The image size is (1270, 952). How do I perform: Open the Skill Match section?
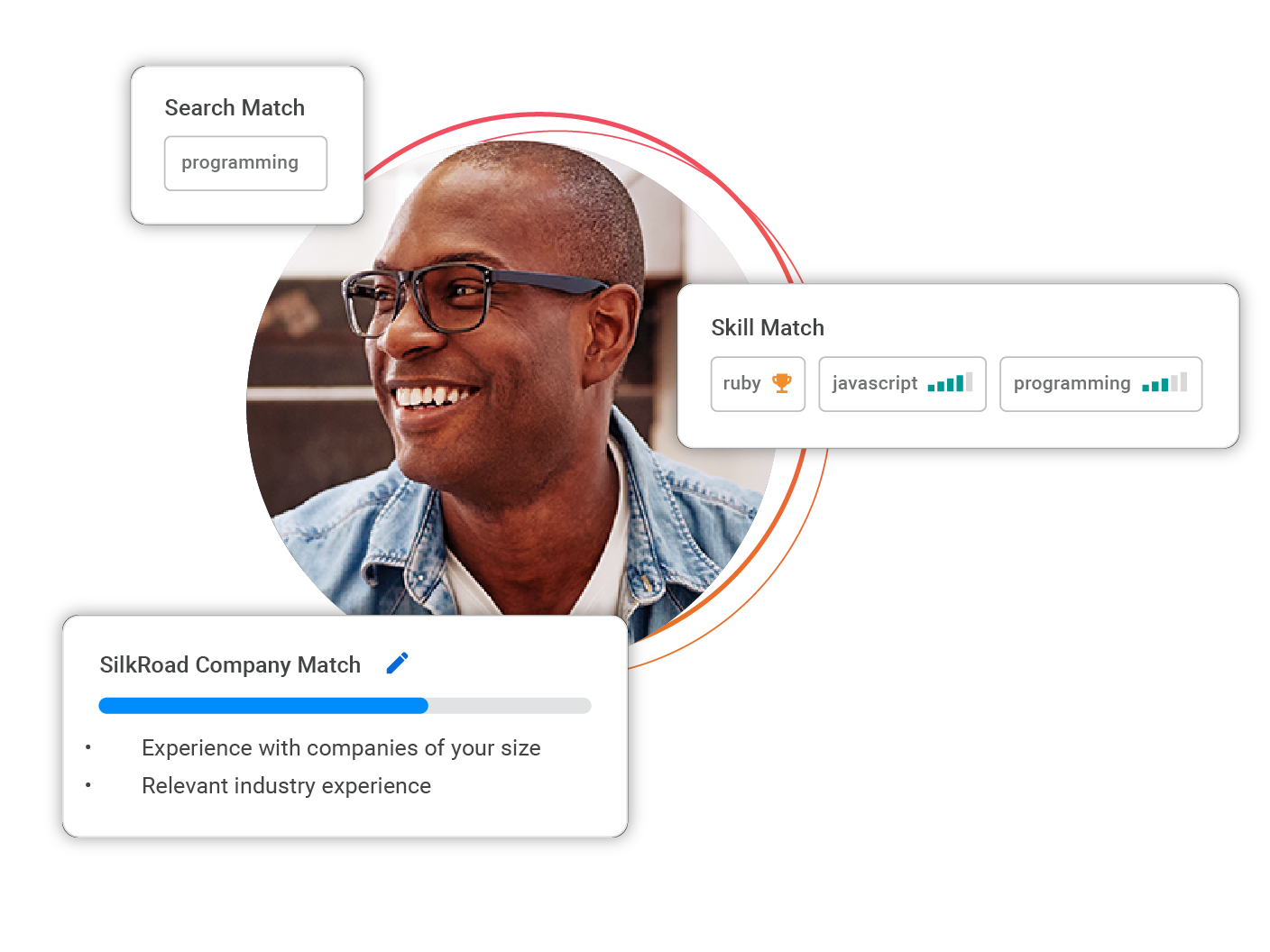pos(767,327)
